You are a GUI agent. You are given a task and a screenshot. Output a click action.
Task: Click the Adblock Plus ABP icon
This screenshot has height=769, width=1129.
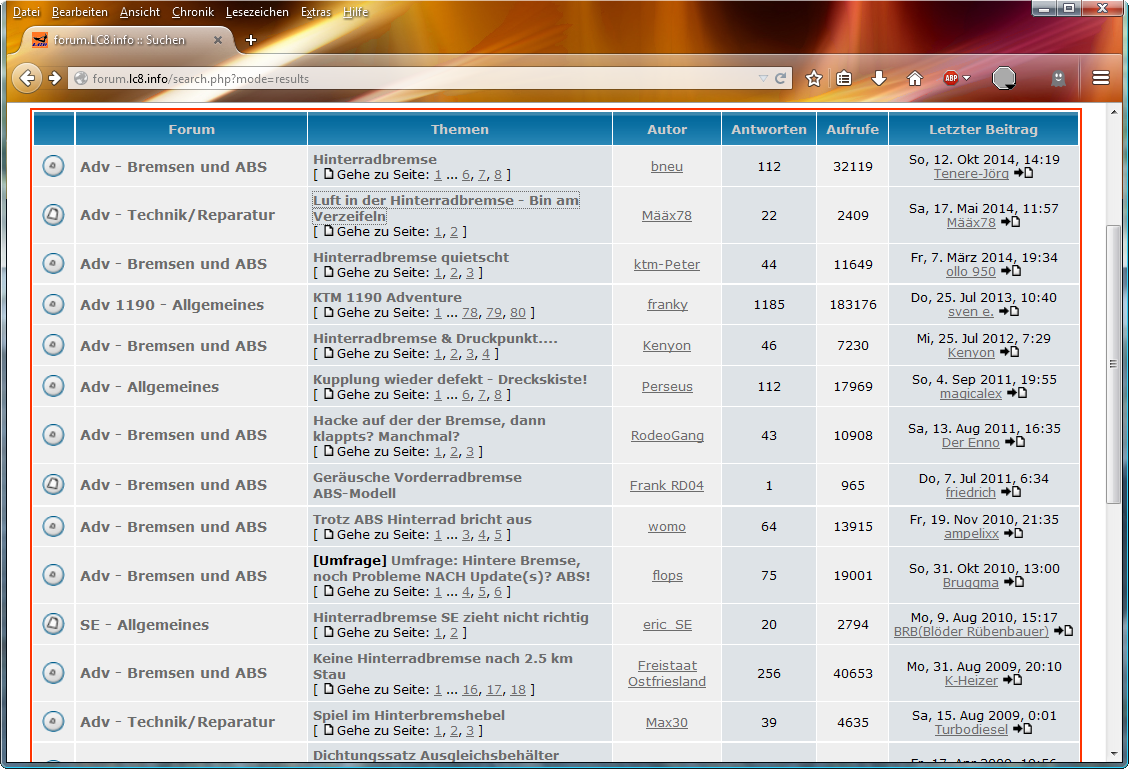pos(951,78)
